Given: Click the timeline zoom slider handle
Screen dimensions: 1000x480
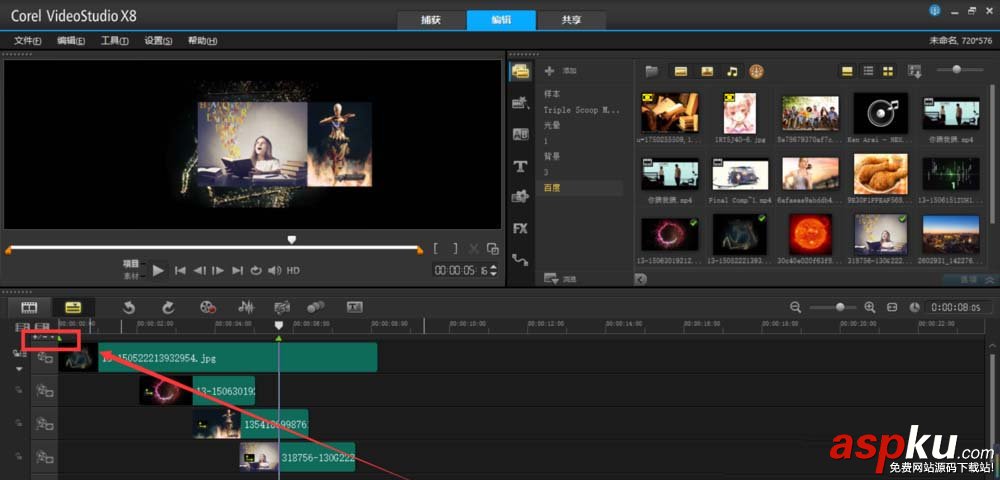Looking at the screenshot, I should (x=840, y=307).
